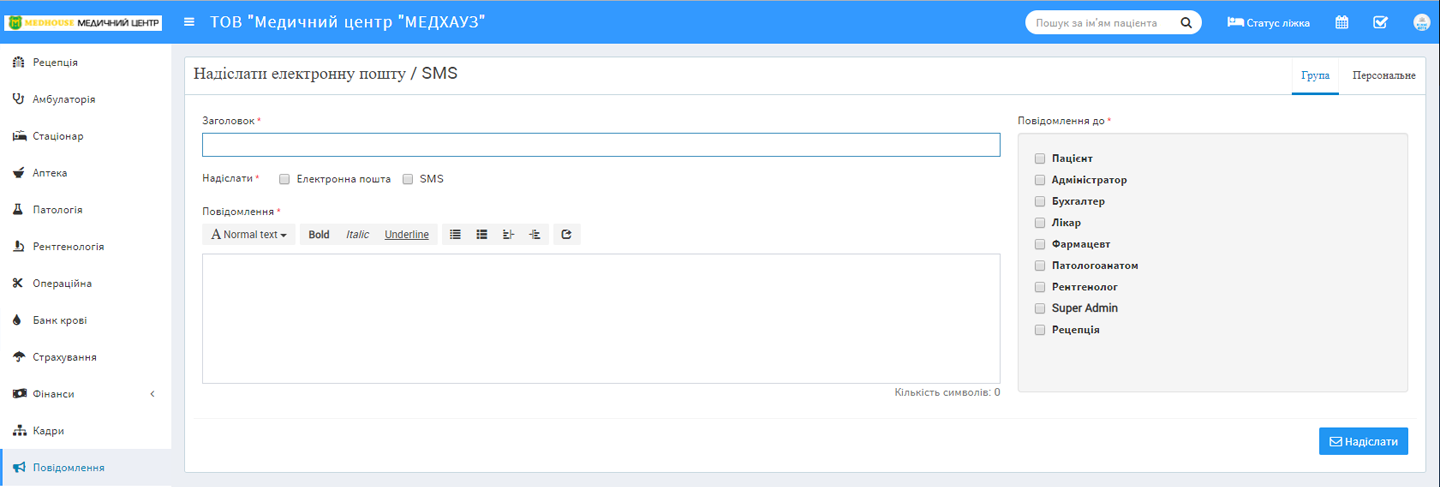Open Рентгенологія microscope sidebar item
The width and height of the screenshot is (1440, 487).
tap(86, 246)
